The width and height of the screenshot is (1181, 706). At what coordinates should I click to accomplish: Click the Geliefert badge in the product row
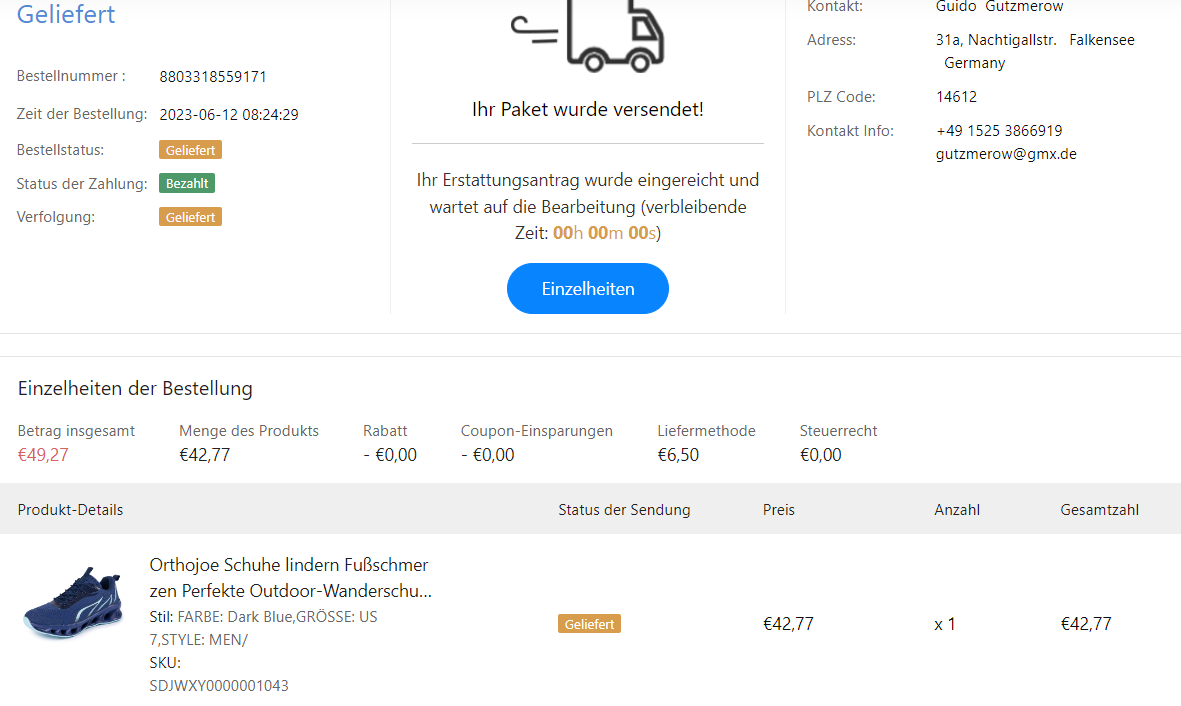pos(589,624)
